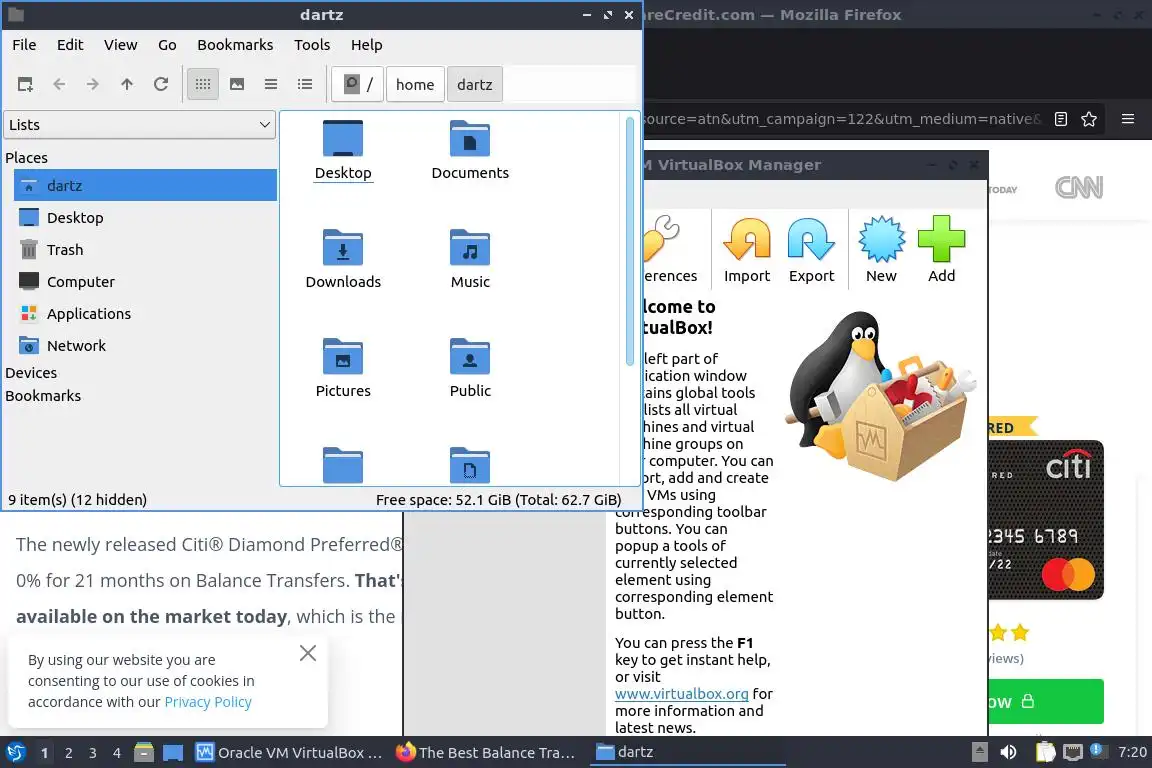This screenshot has height=768, width=1152.
Task: Open the File menu
Action: pyautogui.click(x=24, y=45)
